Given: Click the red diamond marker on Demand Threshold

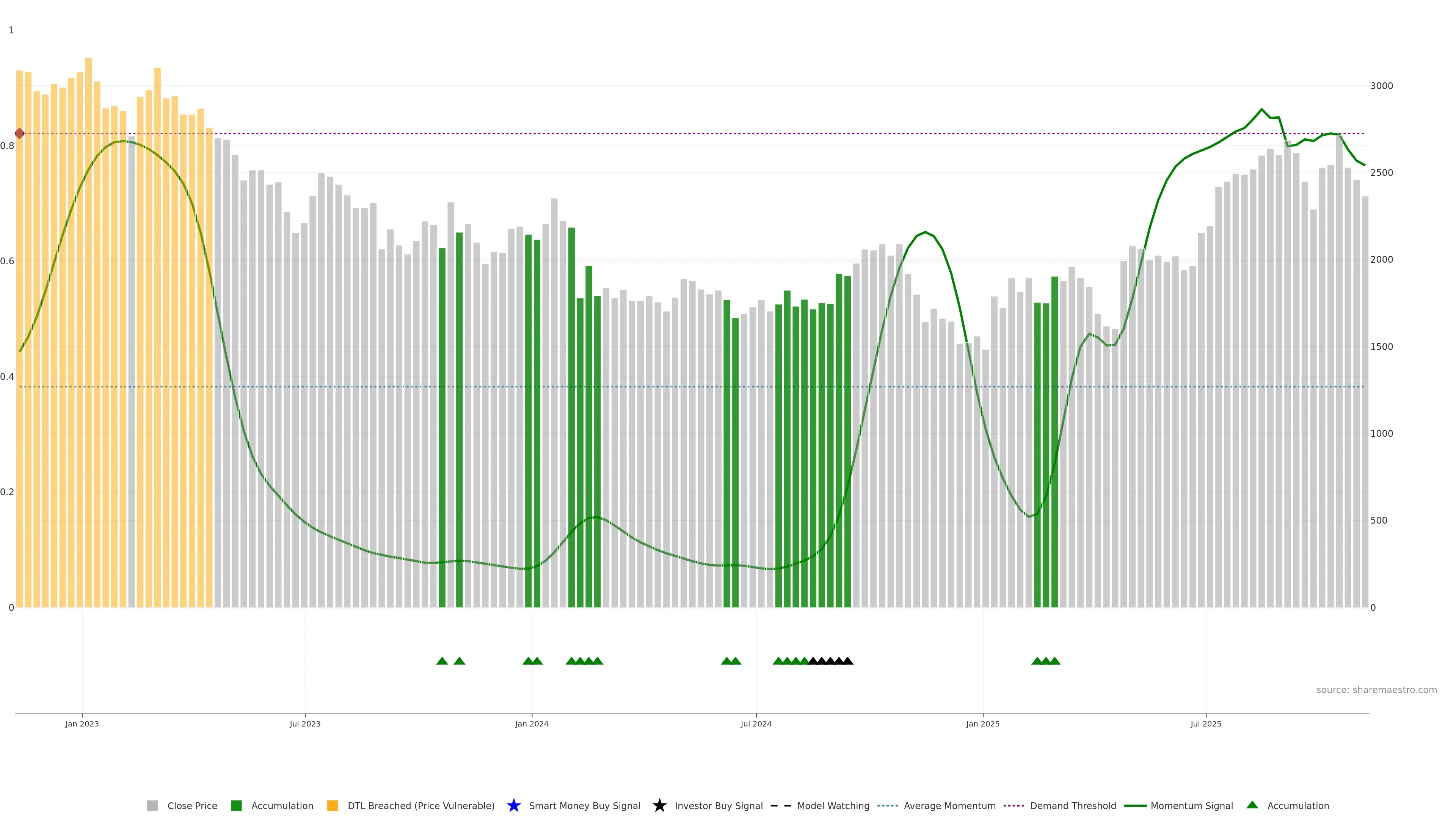Looking at the screenshot, I should point(20,133).
